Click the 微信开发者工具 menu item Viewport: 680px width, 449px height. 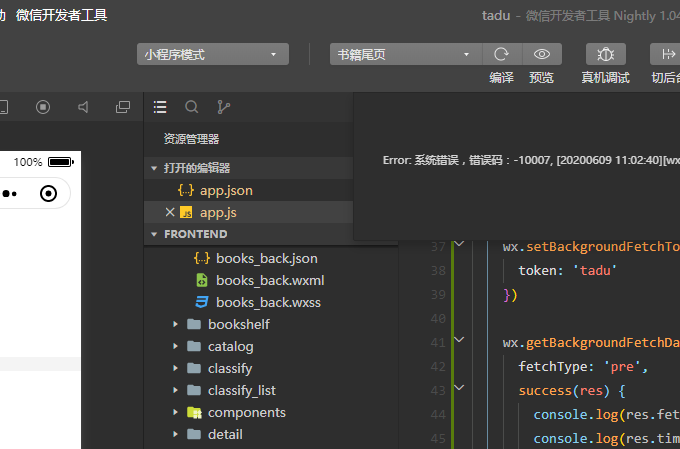(62, 15)
